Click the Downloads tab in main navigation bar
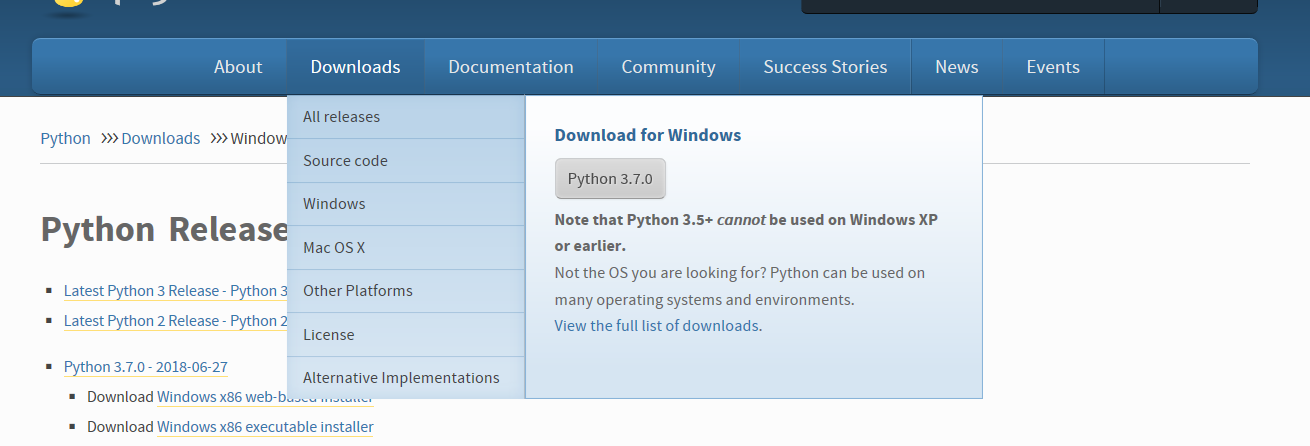 pos(355,67)
